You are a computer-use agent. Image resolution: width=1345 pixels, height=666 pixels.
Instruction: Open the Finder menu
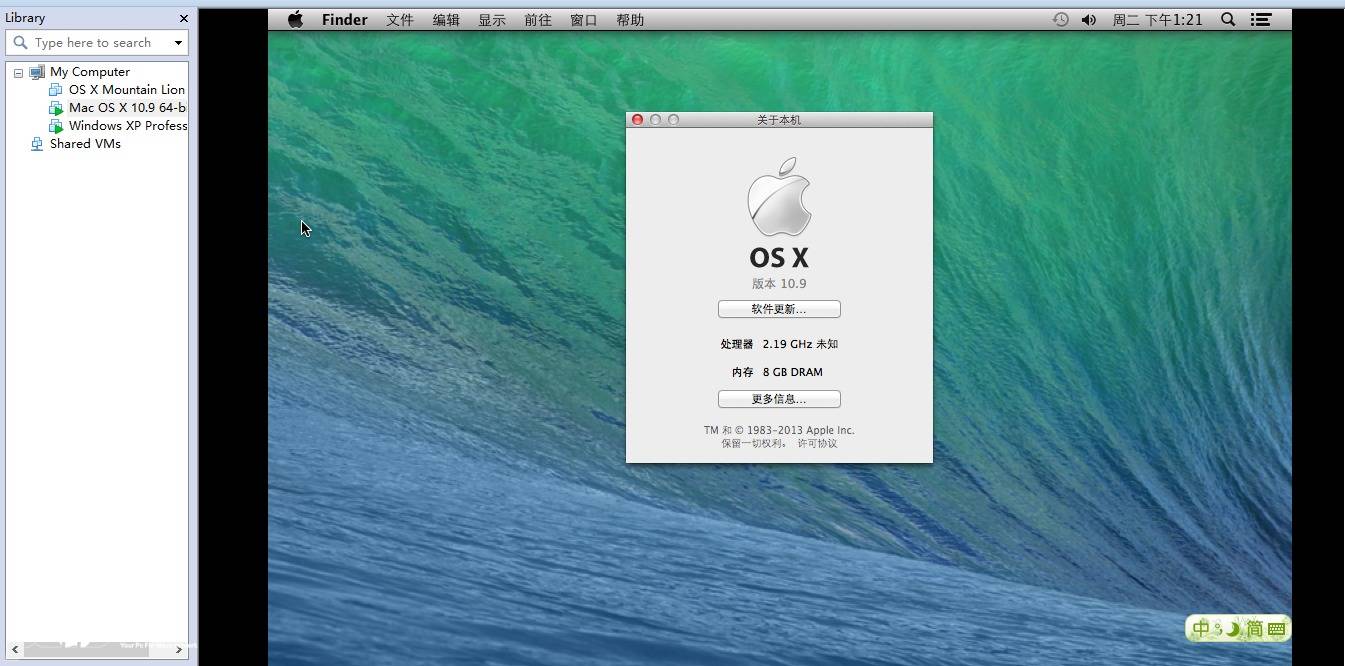coord(344,20)
